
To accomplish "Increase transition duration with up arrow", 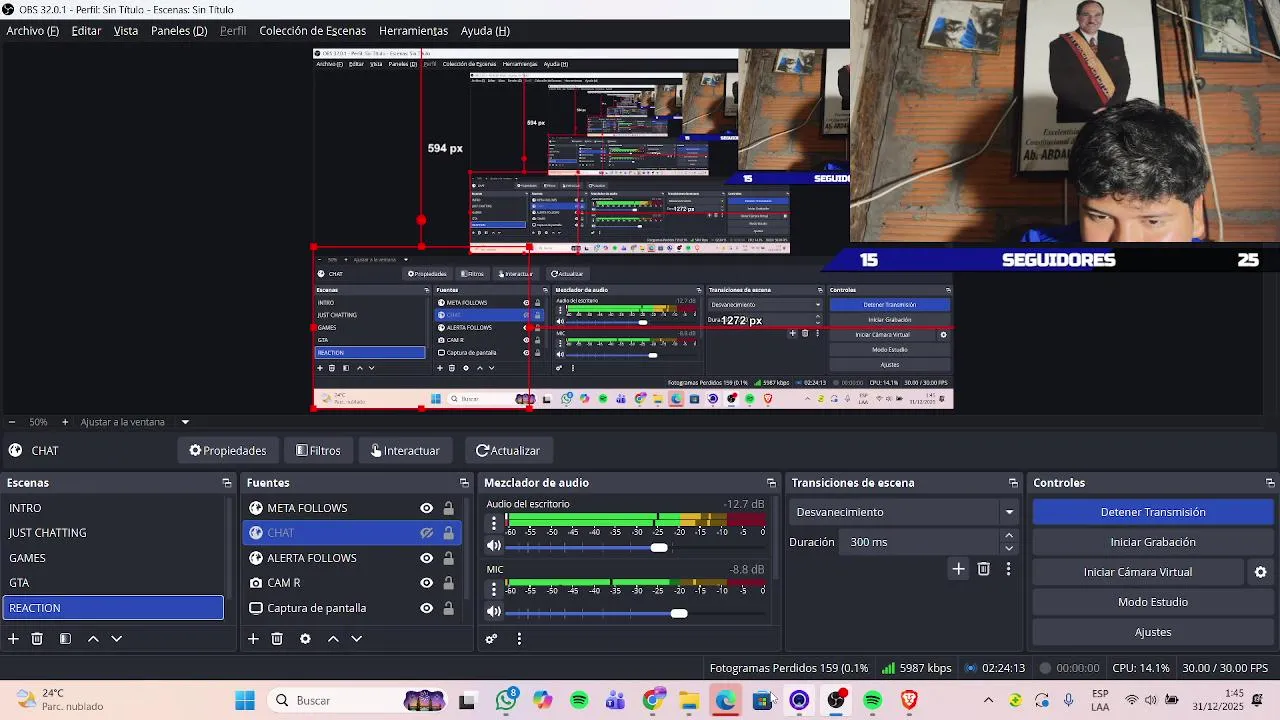I will pos(1009,536).
